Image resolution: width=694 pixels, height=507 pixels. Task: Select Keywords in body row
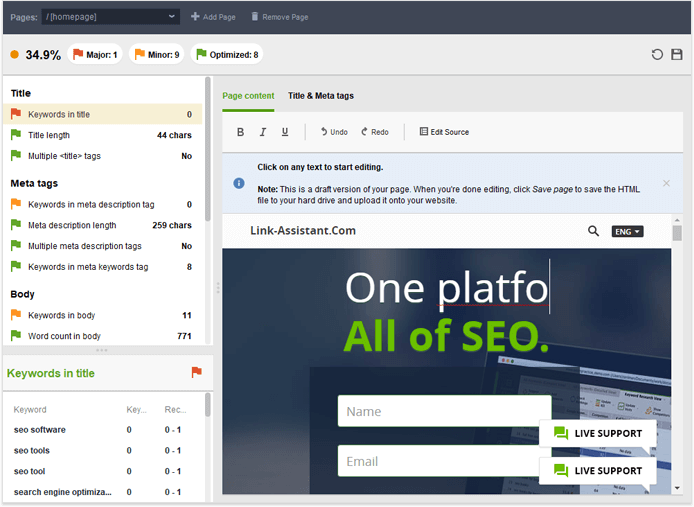103,315
